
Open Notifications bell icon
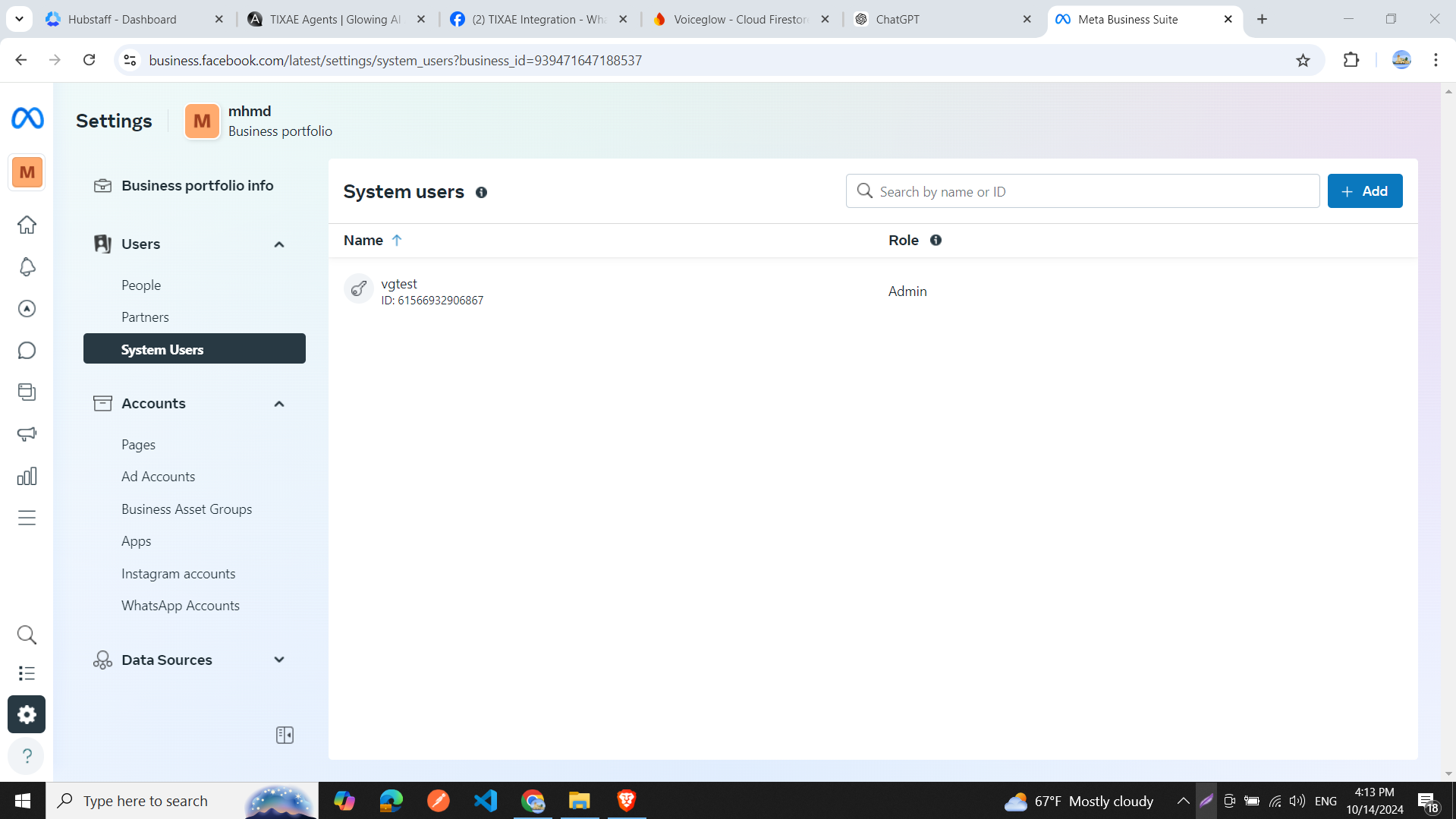click(27, 267)
